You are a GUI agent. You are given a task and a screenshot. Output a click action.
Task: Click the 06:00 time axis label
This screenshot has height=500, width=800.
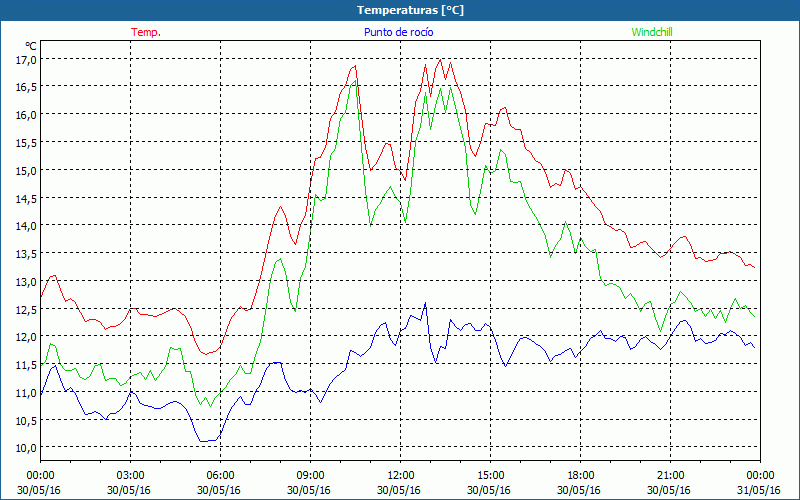coord(220,476)
